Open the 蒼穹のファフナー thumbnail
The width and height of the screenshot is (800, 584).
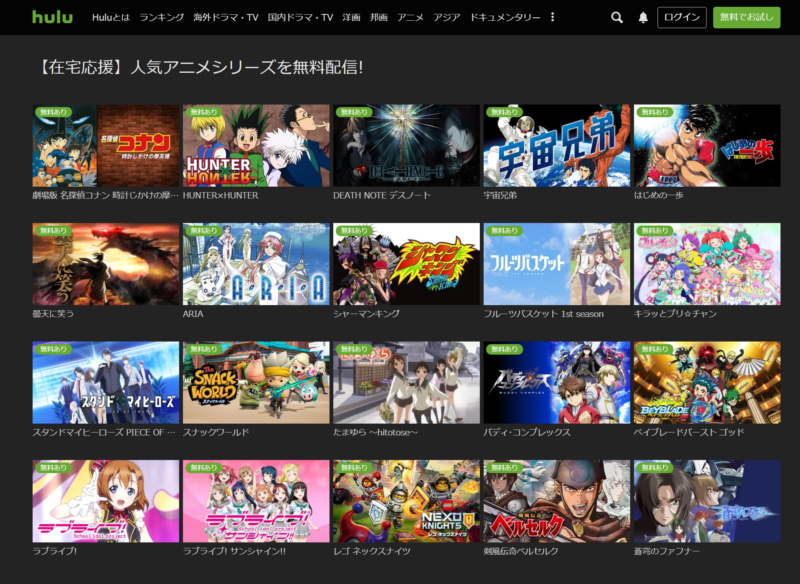coord(707,501)
